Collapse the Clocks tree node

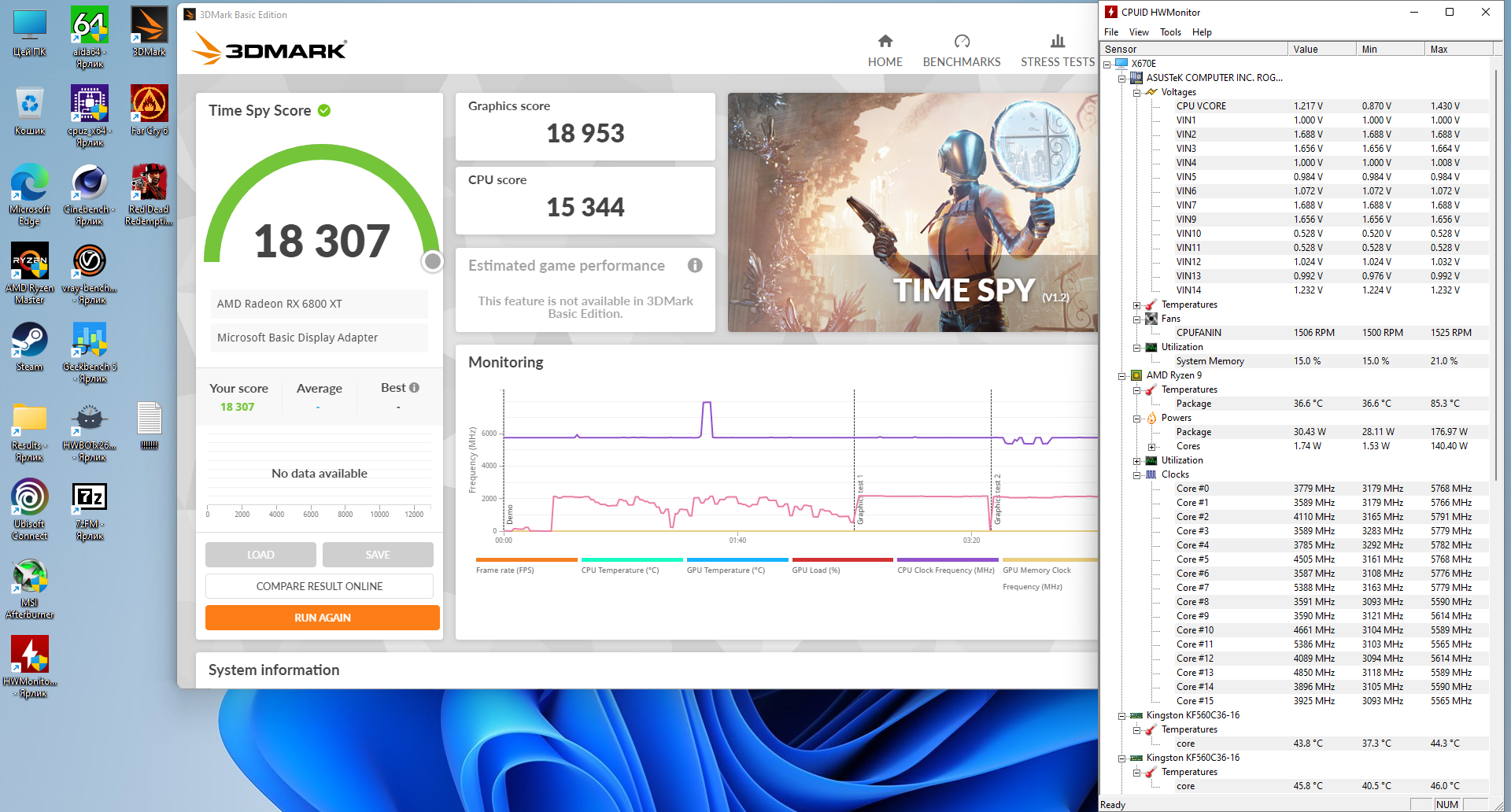coord(1136,475)
